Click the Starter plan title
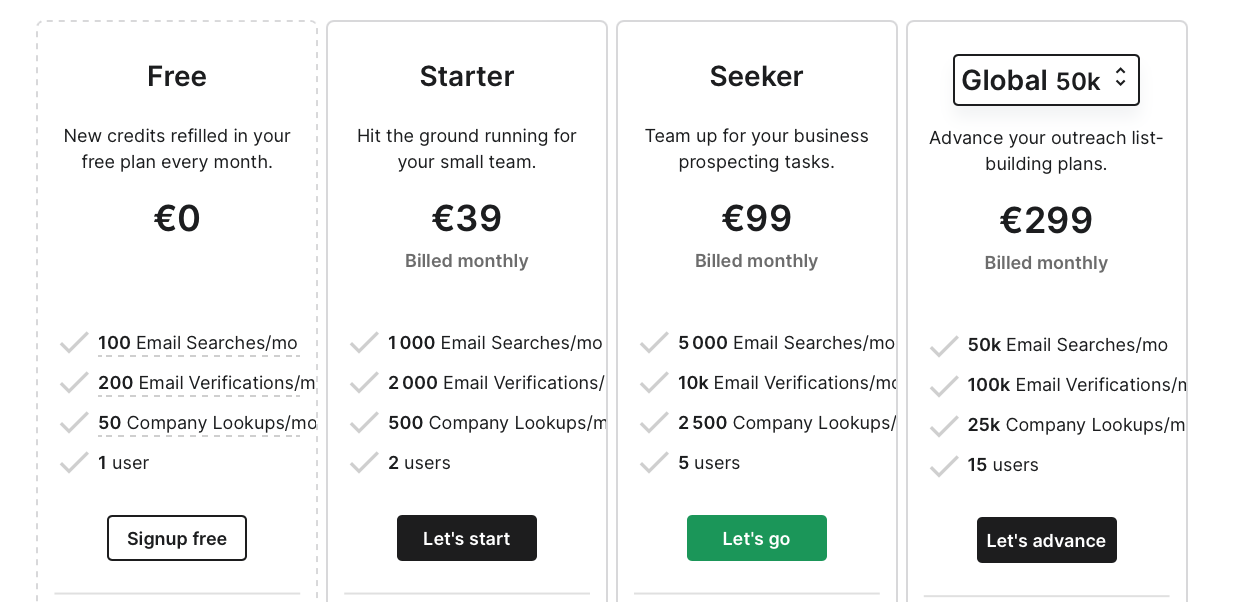This screenshot has width=1236, height=602. point(467,76)
